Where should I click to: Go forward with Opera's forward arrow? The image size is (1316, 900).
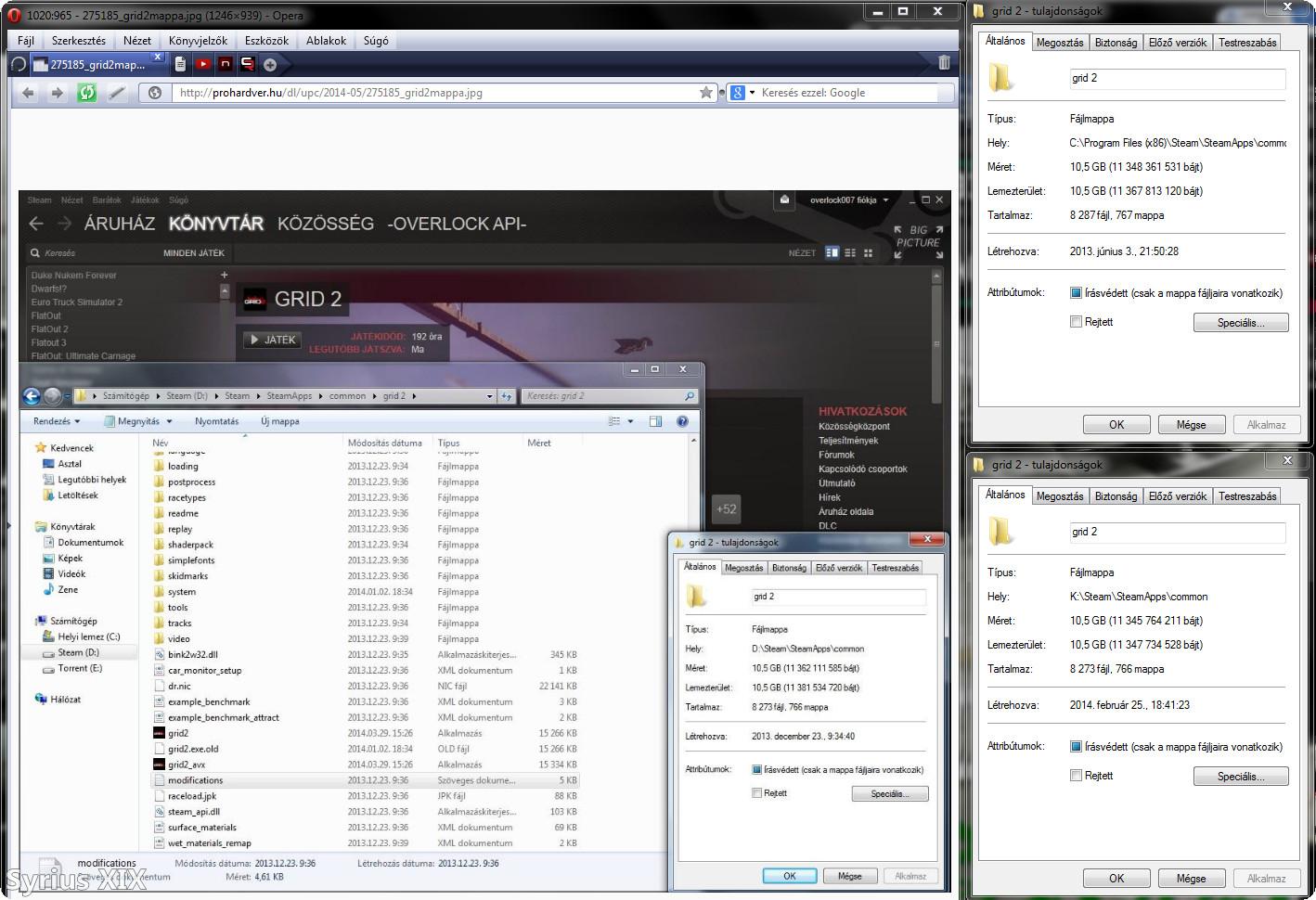[58, 93]
